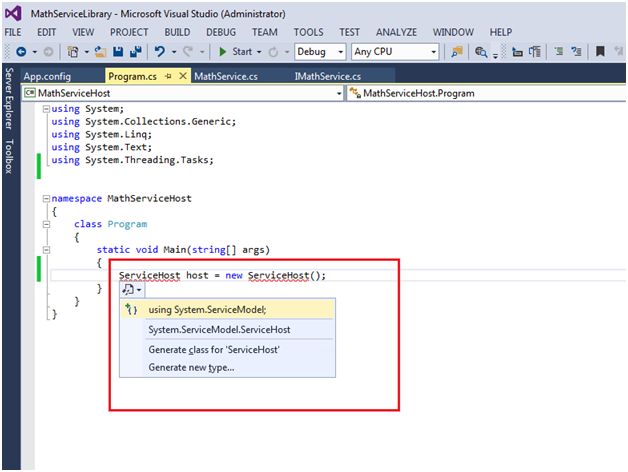The width and height of the screenshot is (628, 472).
Task: Click the decrease indent icon
Action: (x=517, y=52)
